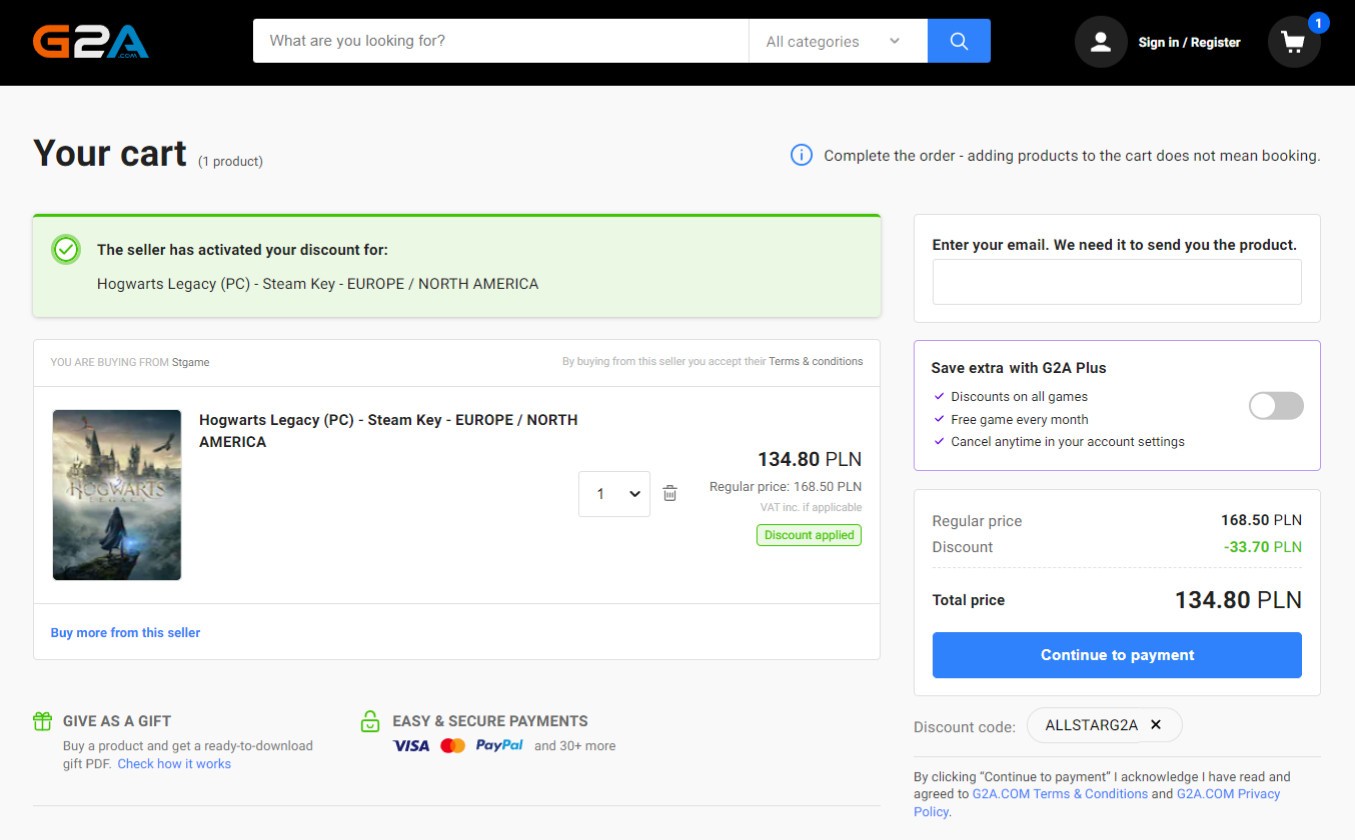
Task: Click Continue to payment button
Action: coord(1117,655)
